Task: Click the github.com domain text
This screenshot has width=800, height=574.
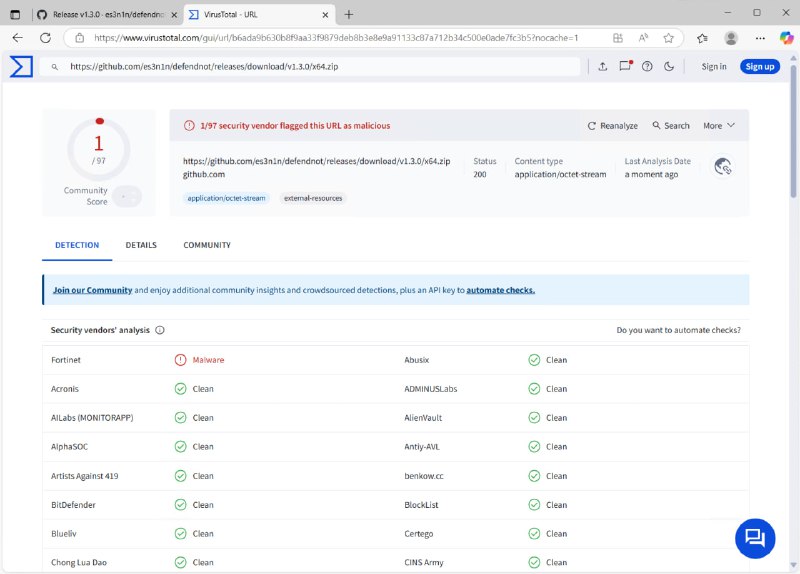Action: point(204,174)
